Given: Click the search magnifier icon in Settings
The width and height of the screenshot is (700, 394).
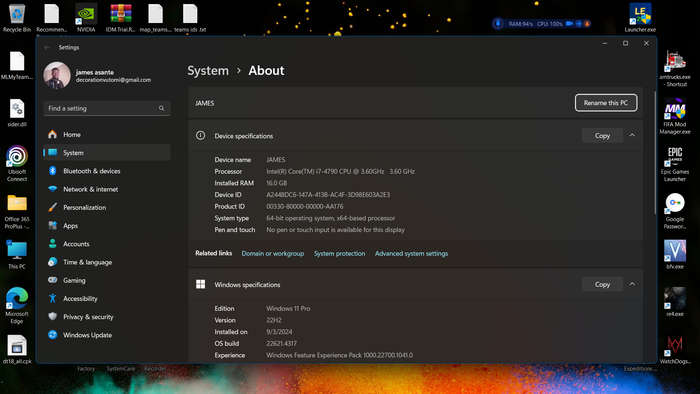Looking at the screenshot, I should click(x=161, y=108).
